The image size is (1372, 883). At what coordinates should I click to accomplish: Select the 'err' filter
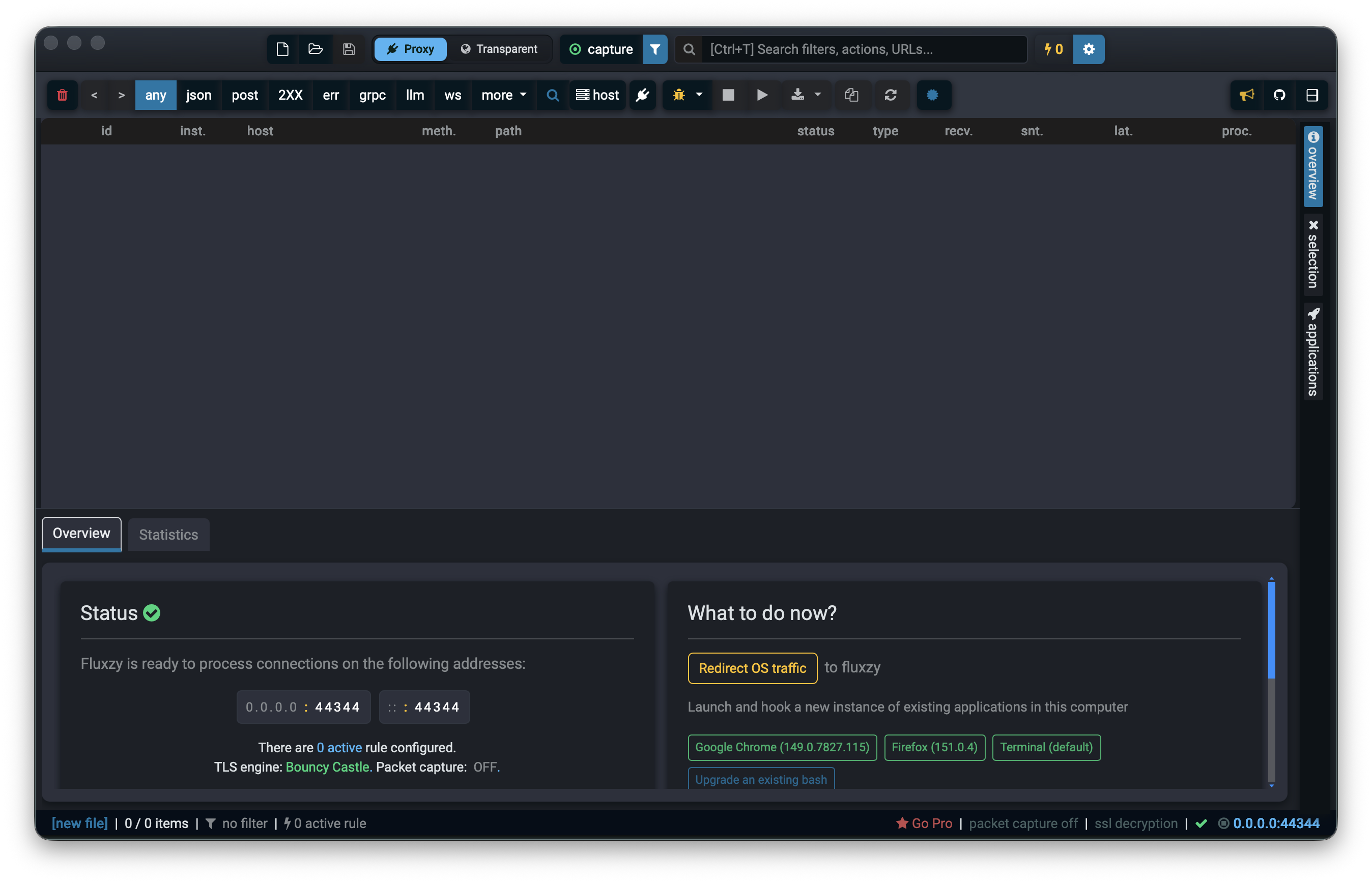click(x=331, y=95)
